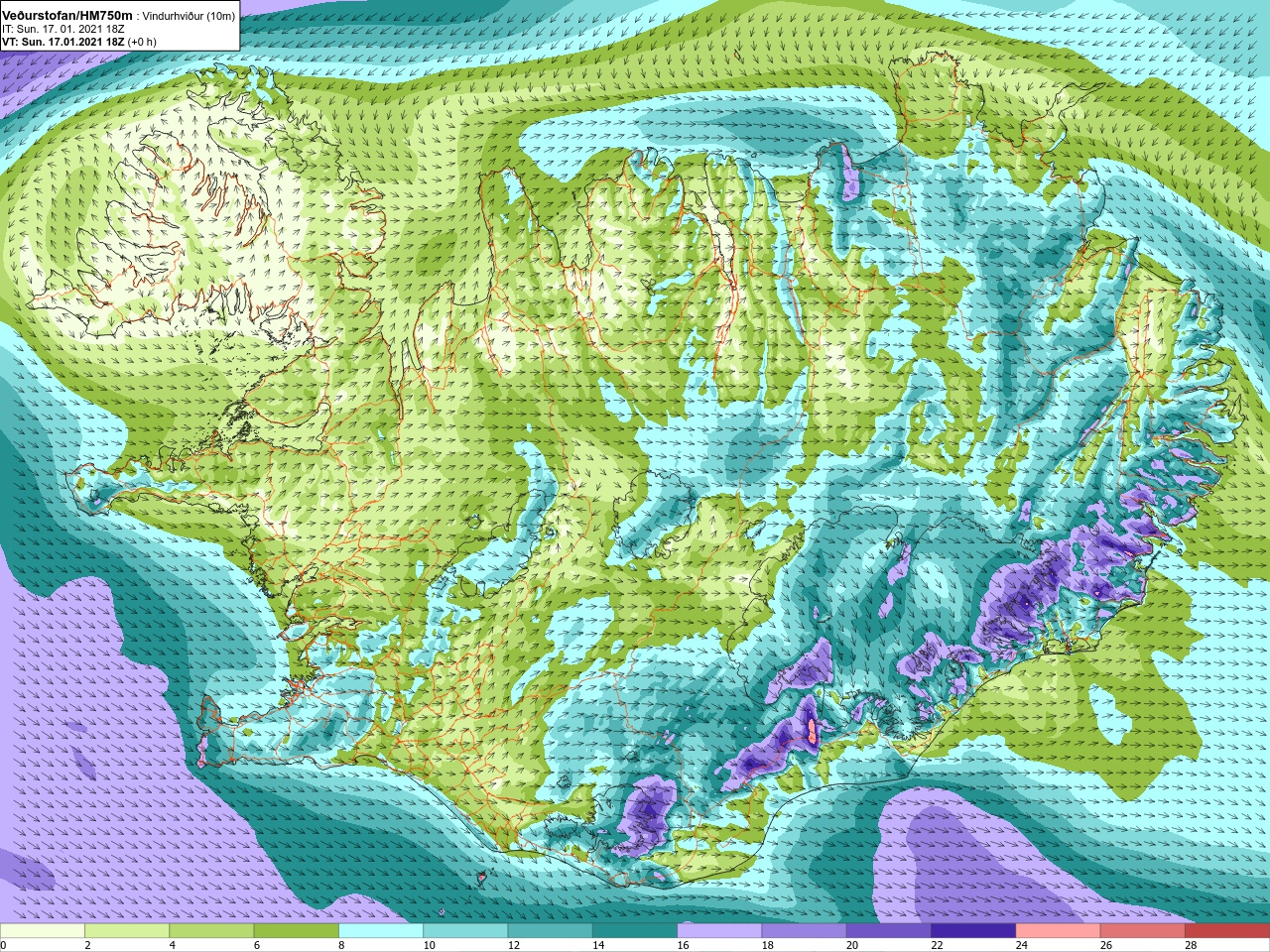This screenshot has height=952, width=1270.
Task: Click the legend label '28'
Action: pos(1191,945)
